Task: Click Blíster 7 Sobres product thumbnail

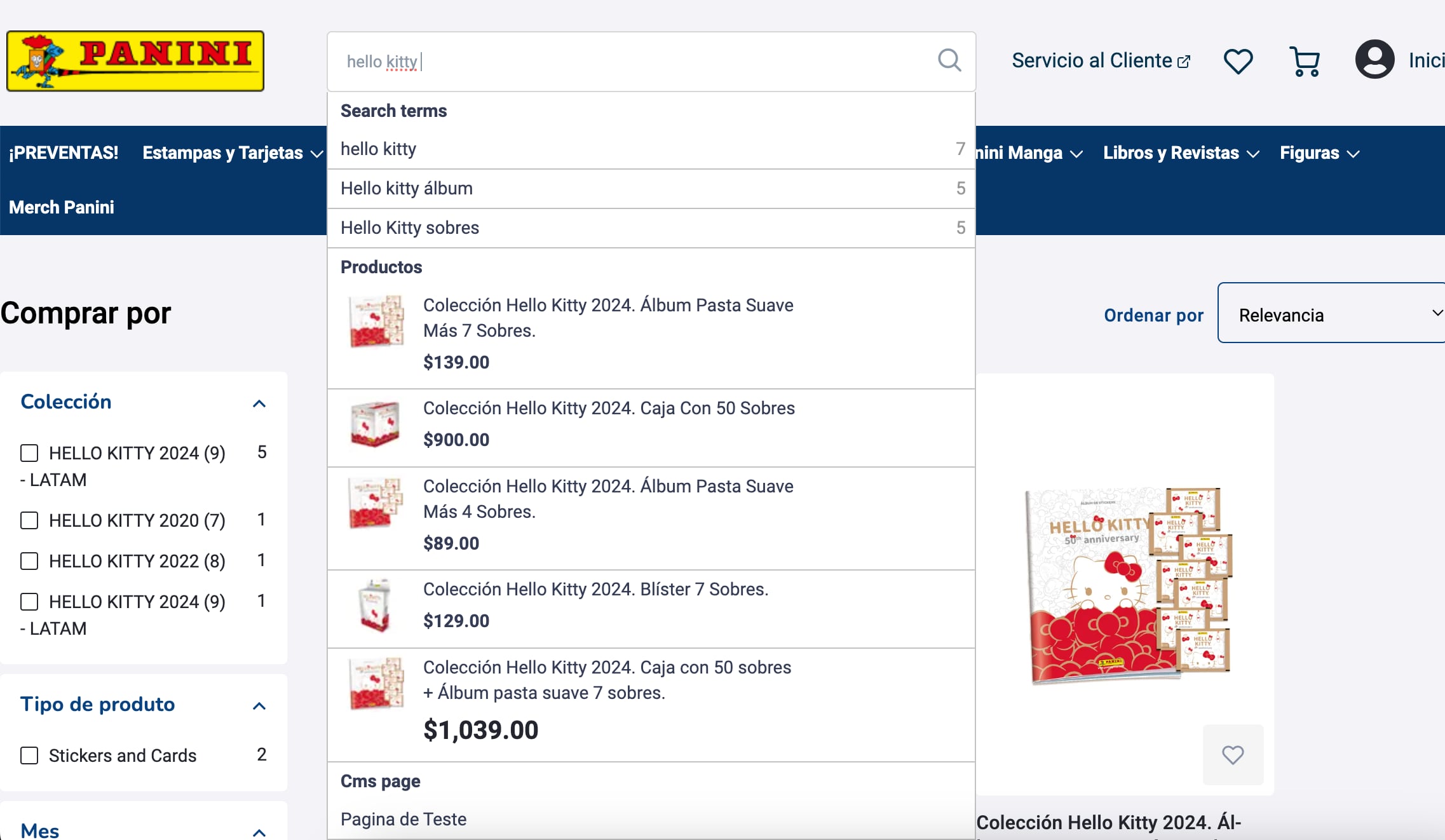Action: 376,606
